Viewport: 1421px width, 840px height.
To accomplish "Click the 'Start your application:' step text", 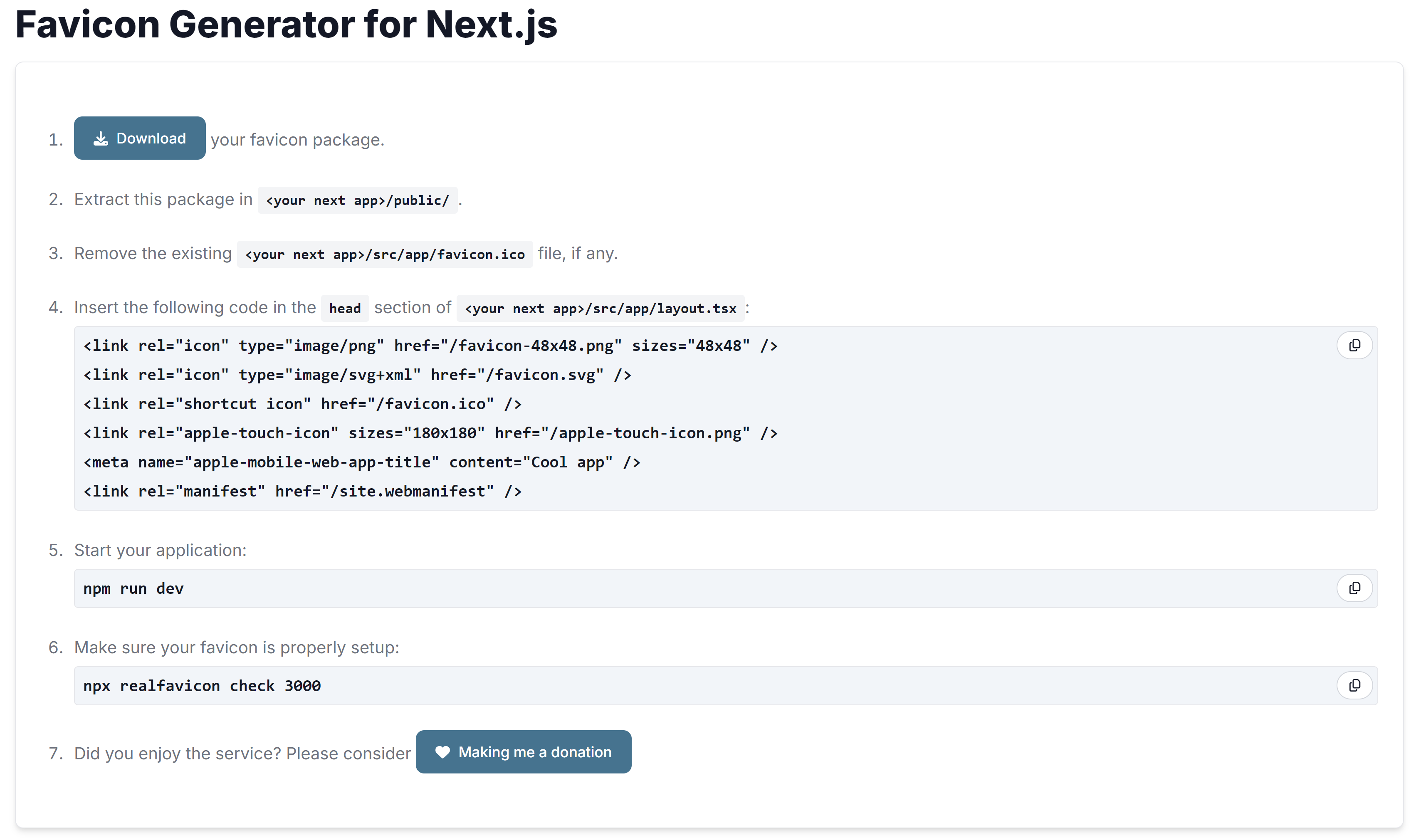I will tap(161, 550).
